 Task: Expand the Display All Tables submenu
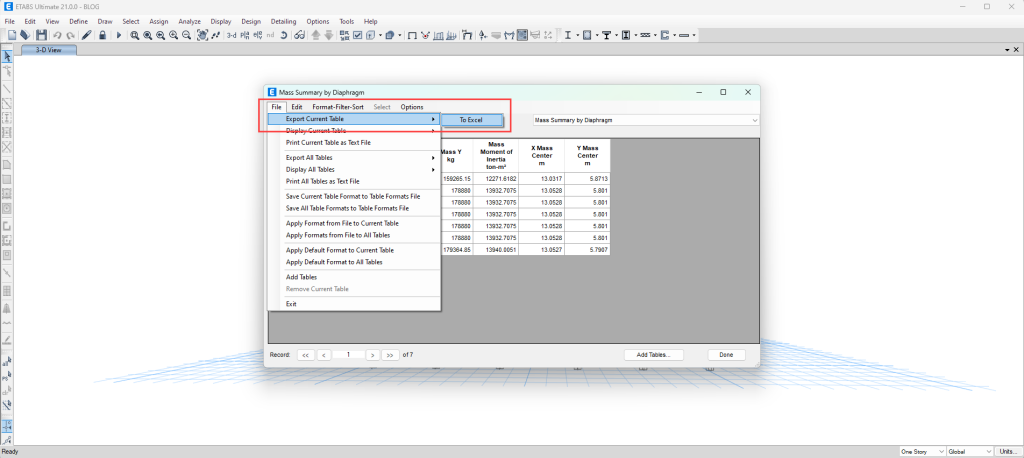tap(360, 169)
